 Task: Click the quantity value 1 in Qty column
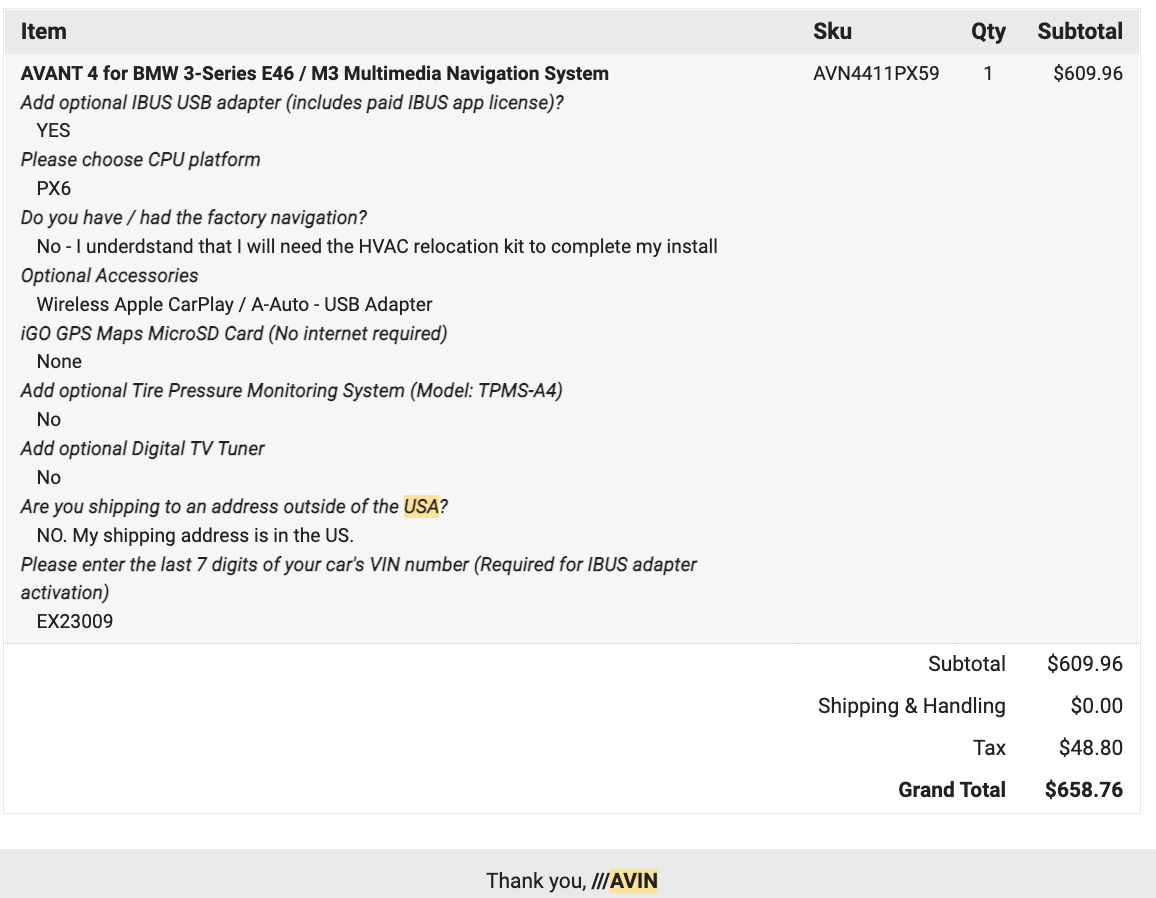coord(988,73)
